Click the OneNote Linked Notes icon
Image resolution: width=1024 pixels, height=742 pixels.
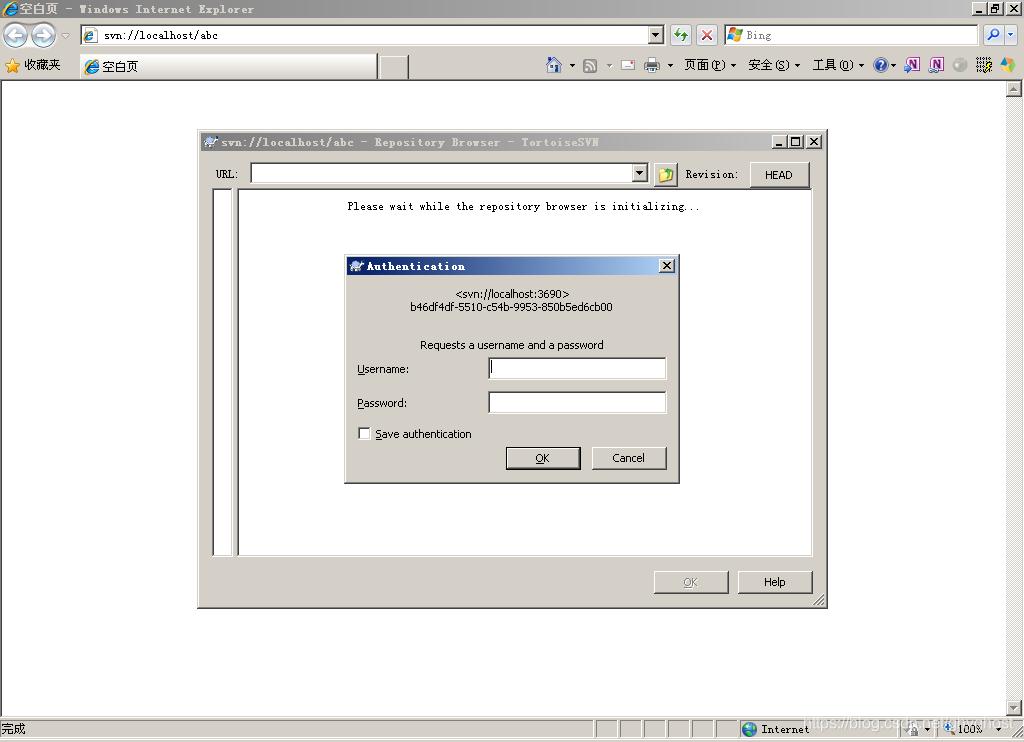(x=936, y=65)
